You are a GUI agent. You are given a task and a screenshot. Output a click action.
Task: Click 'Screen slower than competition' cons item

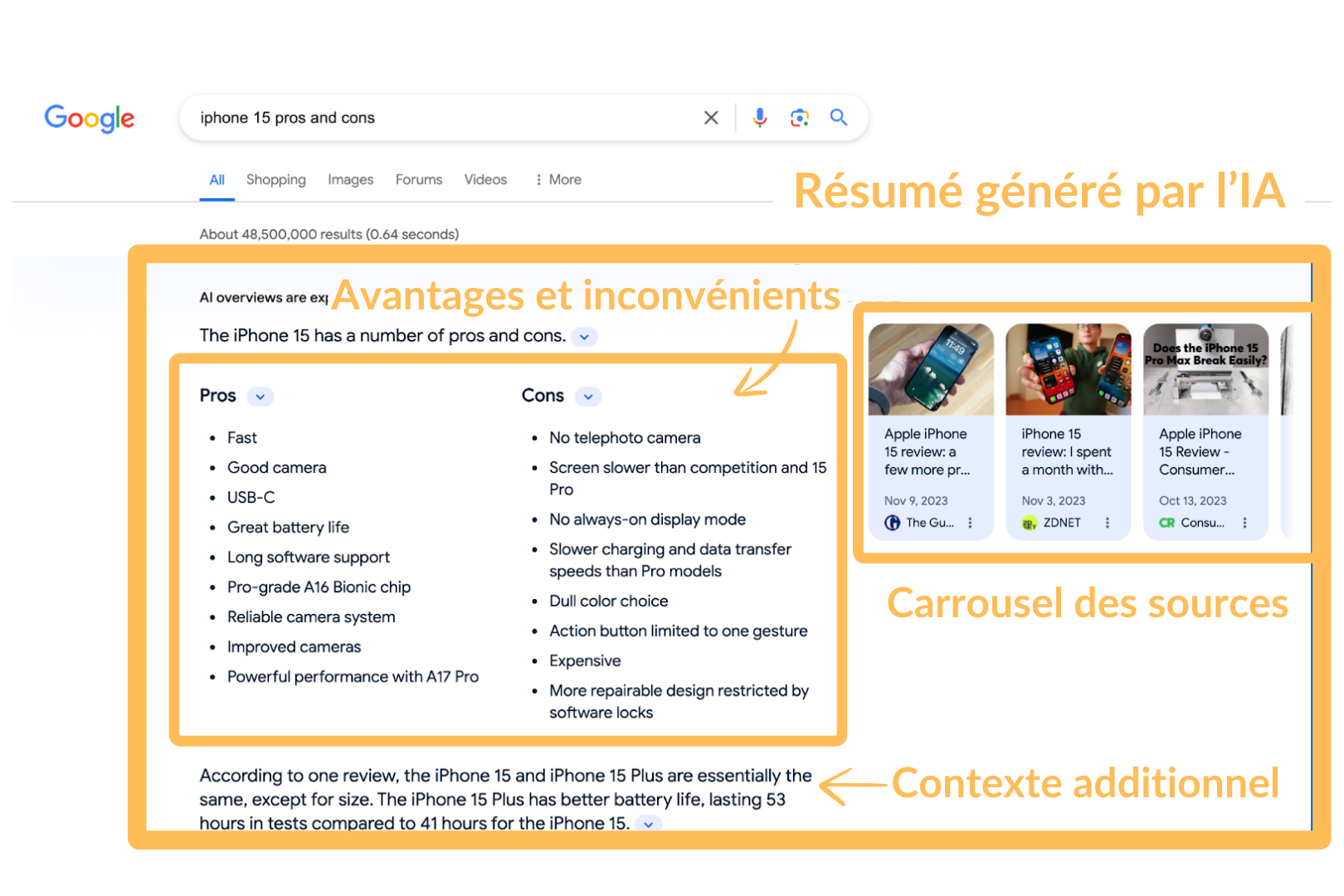coord(688,478)
